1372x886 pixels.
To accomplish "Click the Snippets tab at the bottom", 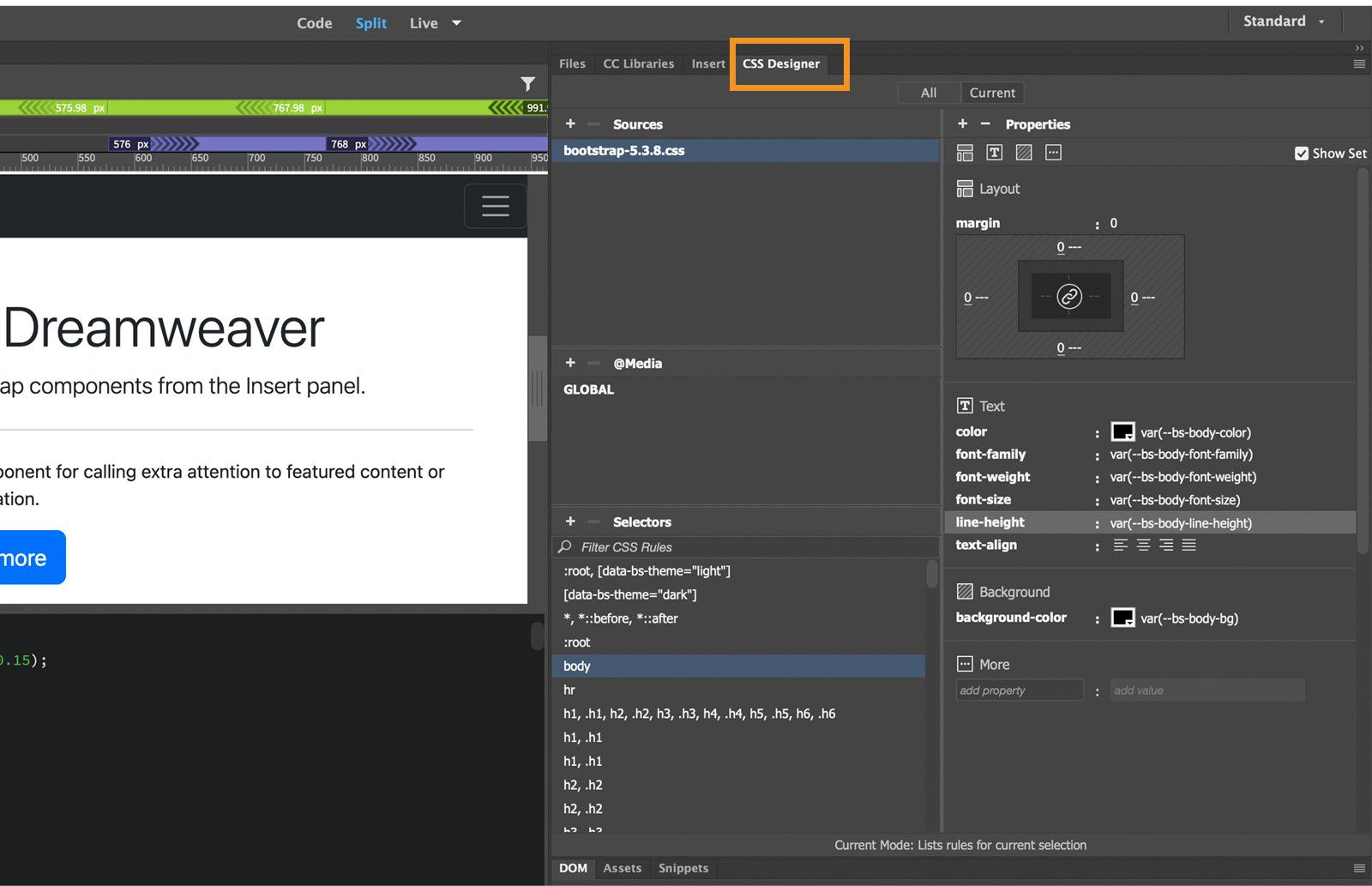I will pos(683,868).
